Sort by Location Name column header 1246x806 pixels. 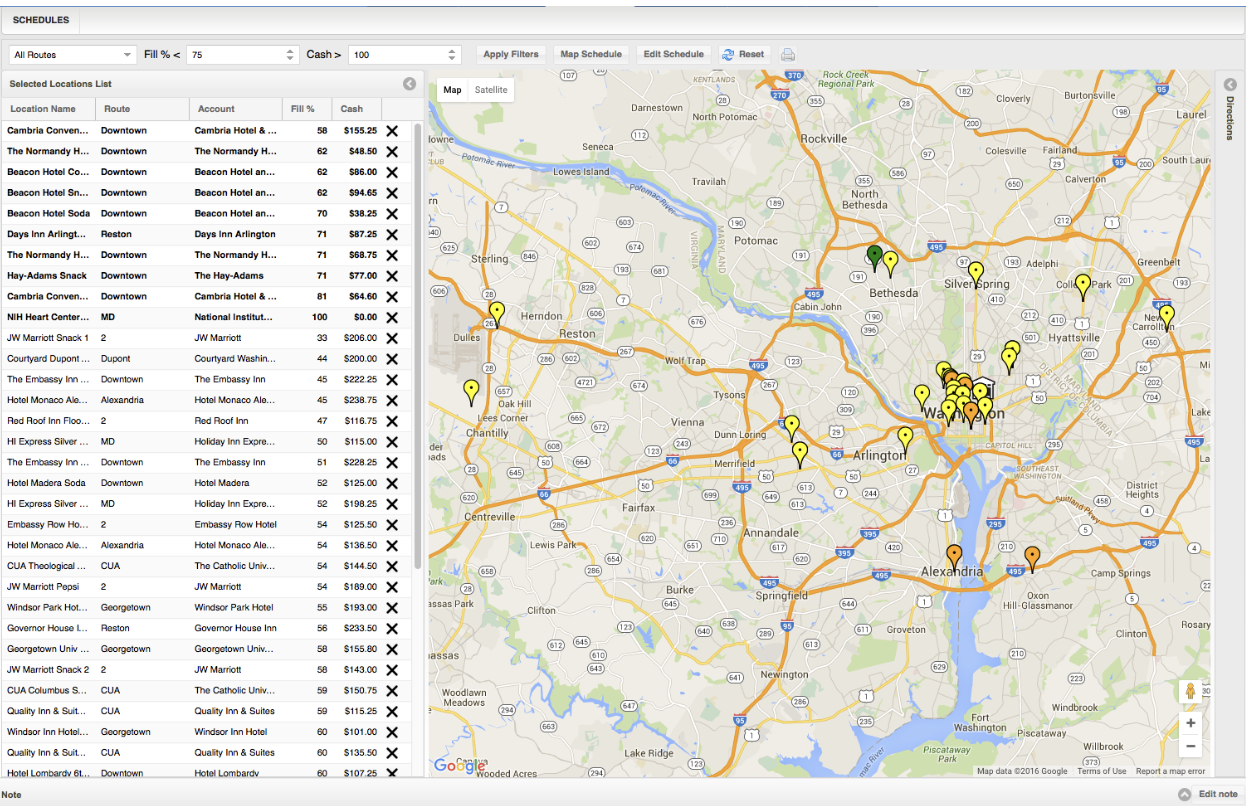point(48,109)
